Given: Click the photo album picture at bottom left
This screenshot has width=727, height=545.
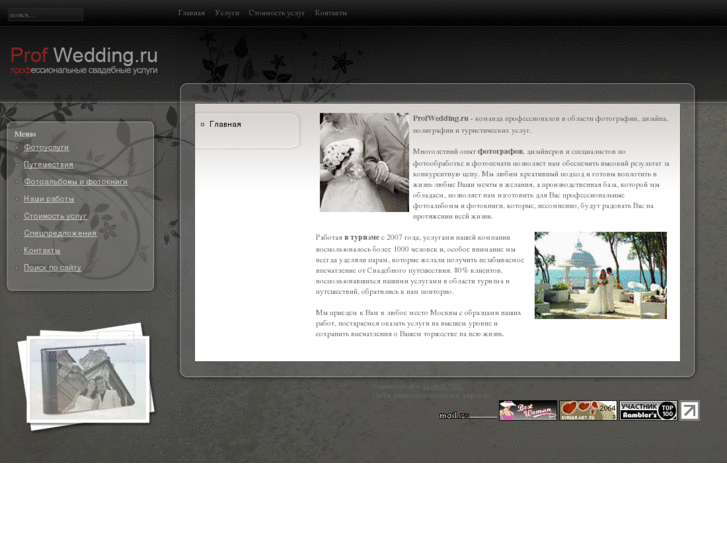Looking at the screenshot, I should [x=87, y=377].
